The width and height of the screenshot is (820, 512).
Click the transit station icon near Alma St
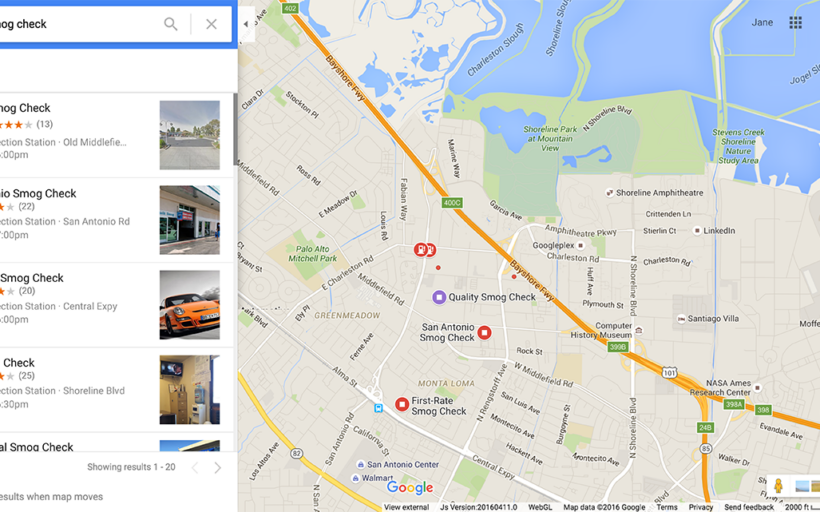click(x=378, y=408)
